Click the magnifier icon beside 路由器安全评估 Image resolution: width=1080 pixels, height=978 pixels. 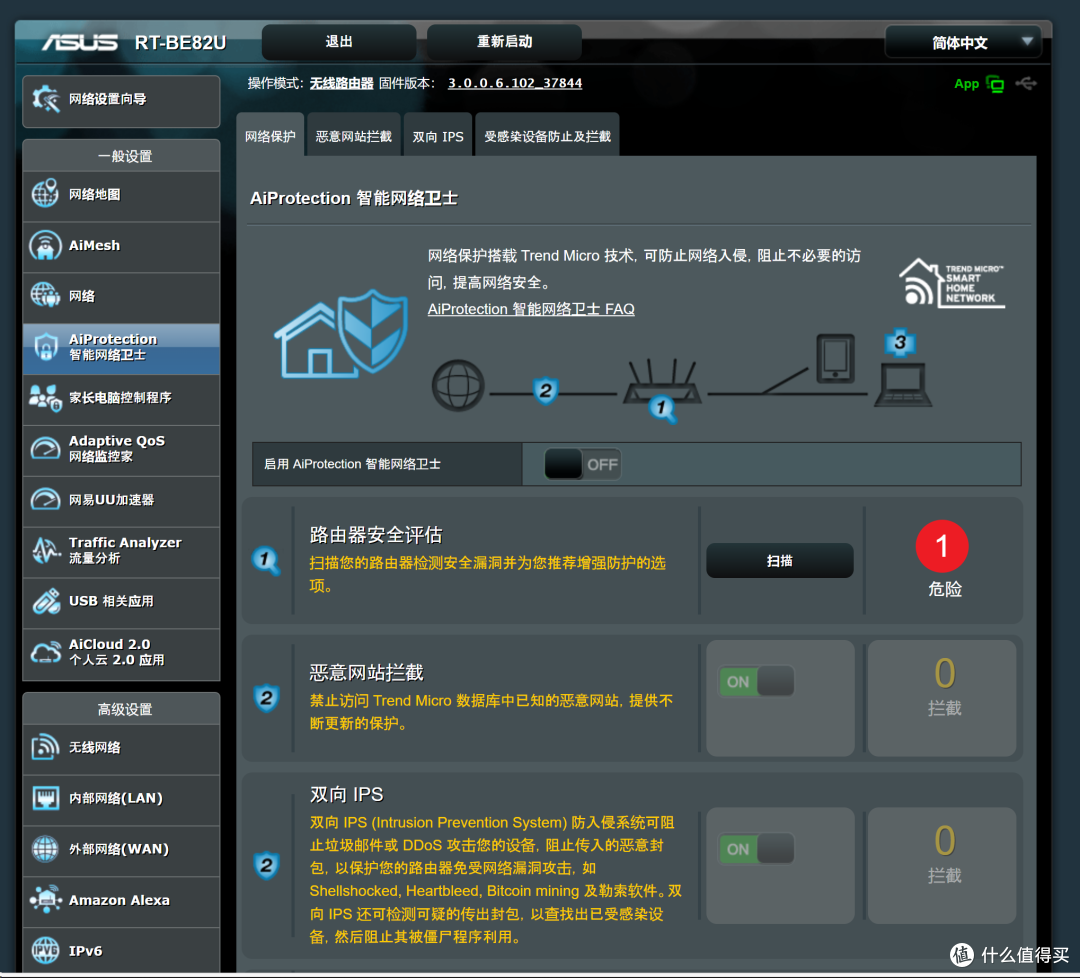pos(266,561)
